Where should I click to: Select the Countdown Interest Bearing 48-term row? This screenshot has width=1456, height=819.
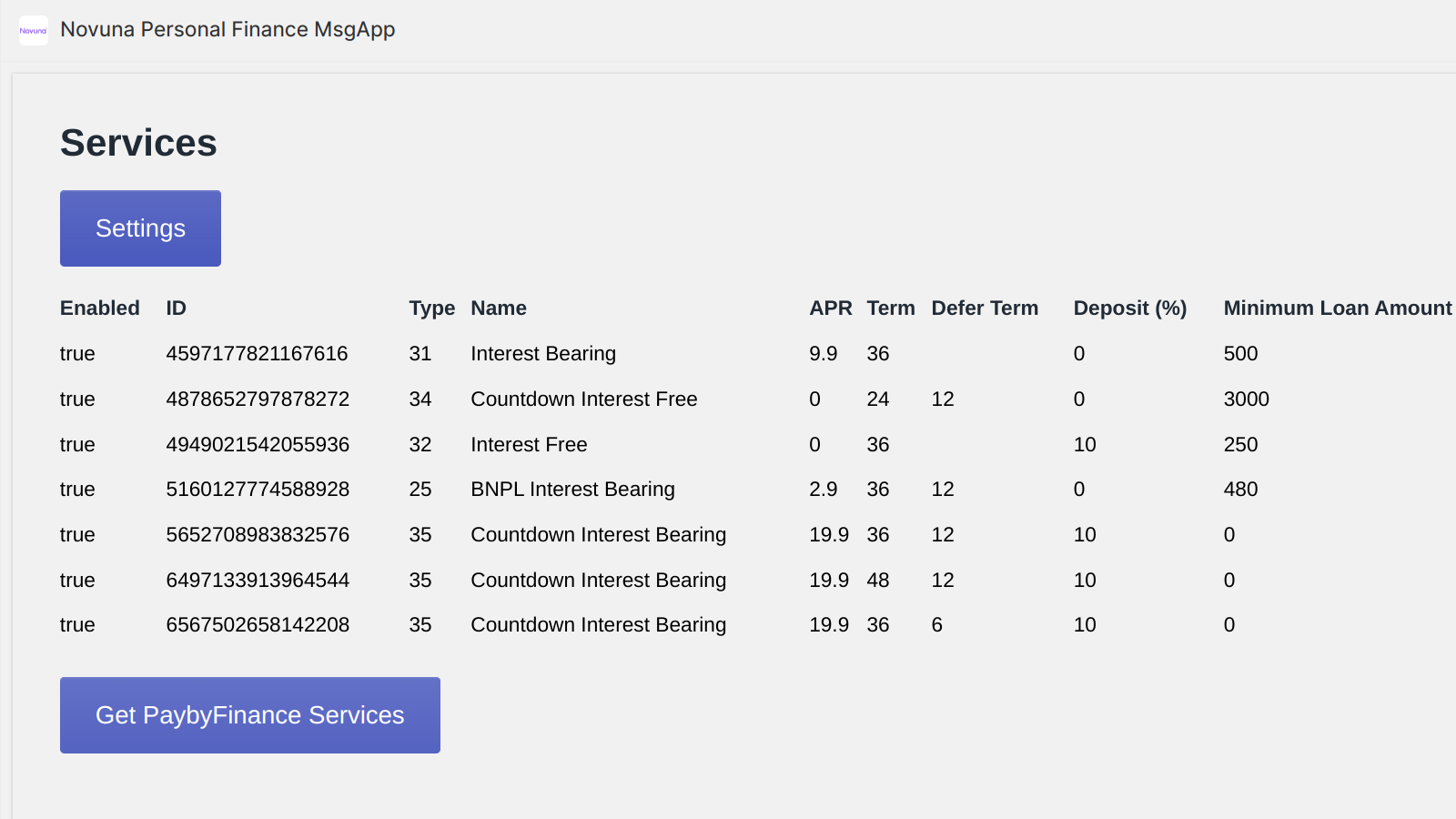tap(598, 580)
